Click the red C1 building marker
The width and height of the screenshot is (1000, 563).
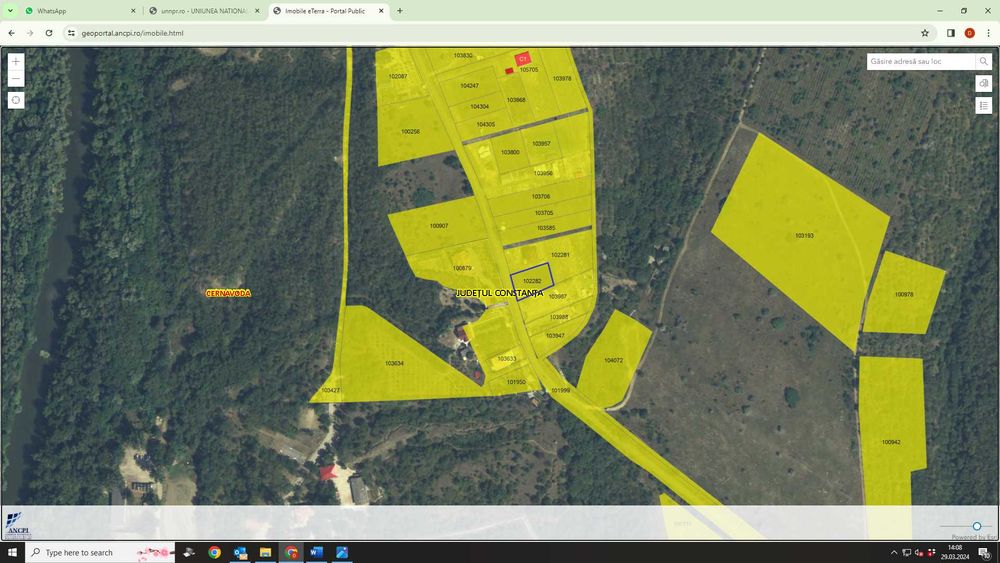[523, 59]
